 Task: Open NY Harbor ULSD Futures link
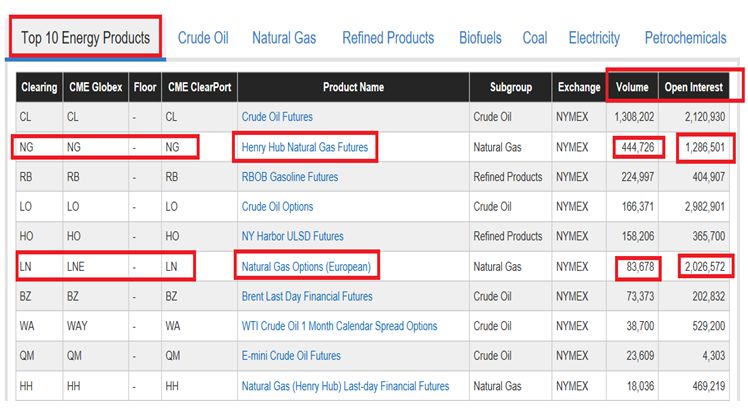click(x=292, y=237)
